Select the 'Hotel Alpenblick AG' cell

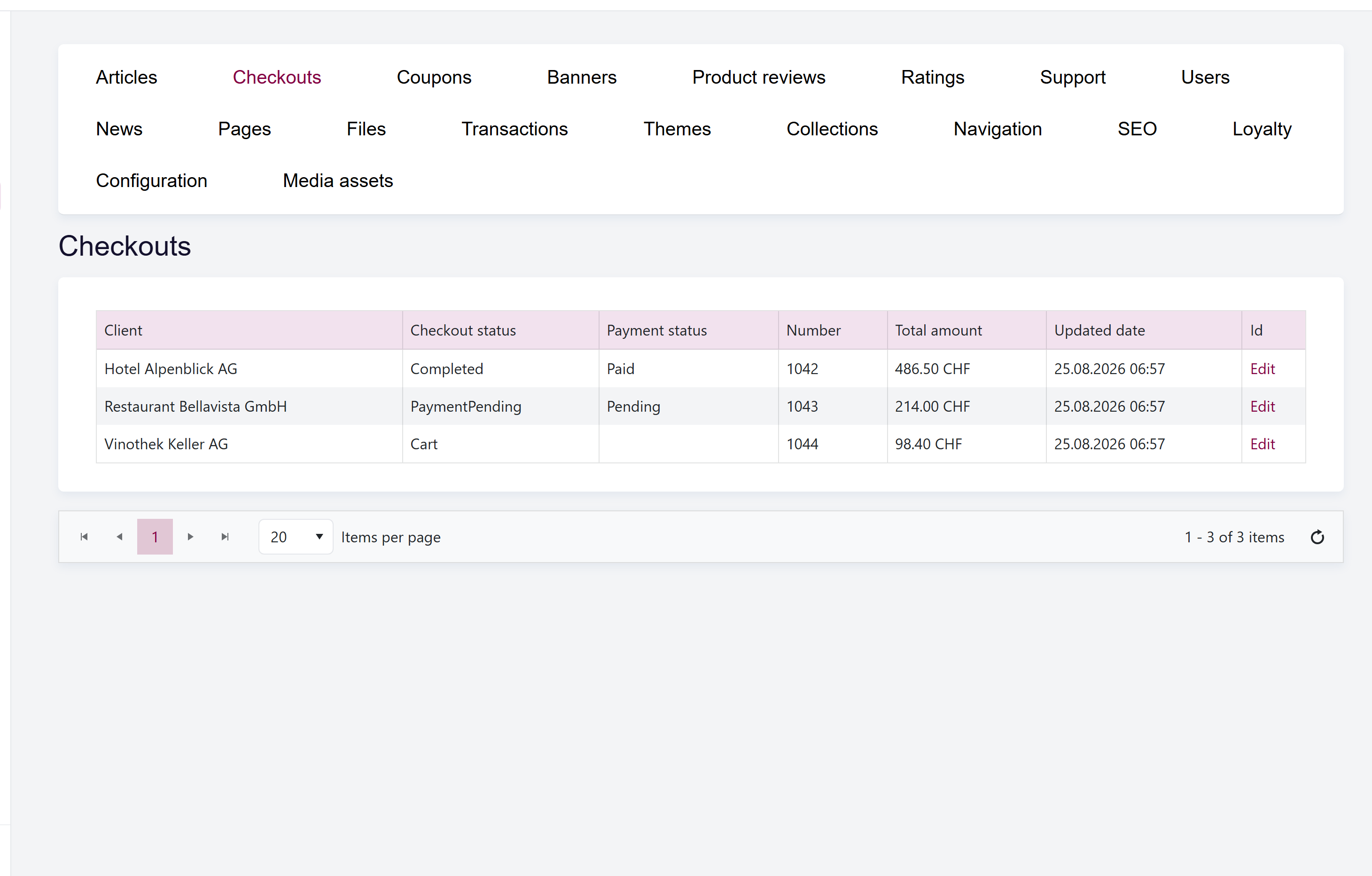[x=249, y=369]
